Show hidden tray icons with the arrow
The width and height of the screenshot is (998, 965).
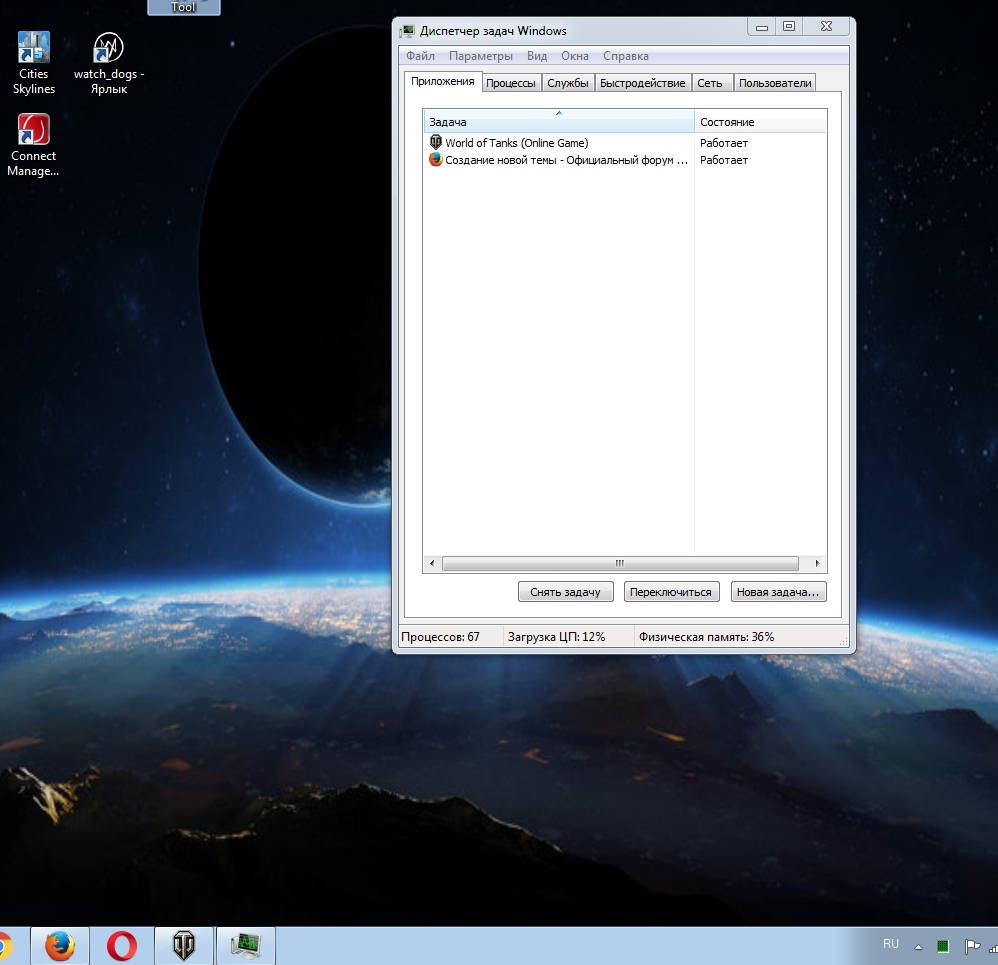(918, 946)
